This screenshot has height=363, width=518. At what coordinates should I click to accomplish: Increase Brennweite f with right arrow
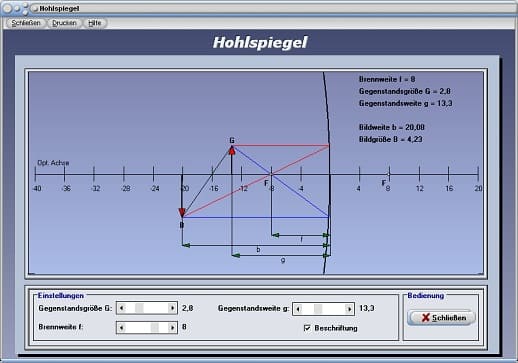click(172, 327)
